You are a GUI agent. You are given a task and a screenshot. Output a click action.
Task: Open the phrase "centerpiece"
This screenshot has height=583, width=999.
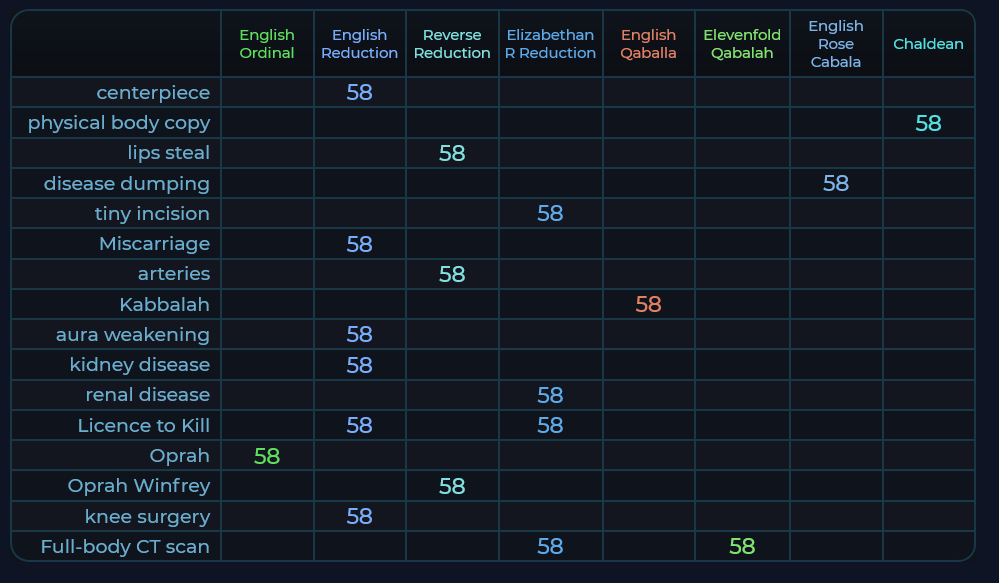pyautogui.click(x=153, y=93)
